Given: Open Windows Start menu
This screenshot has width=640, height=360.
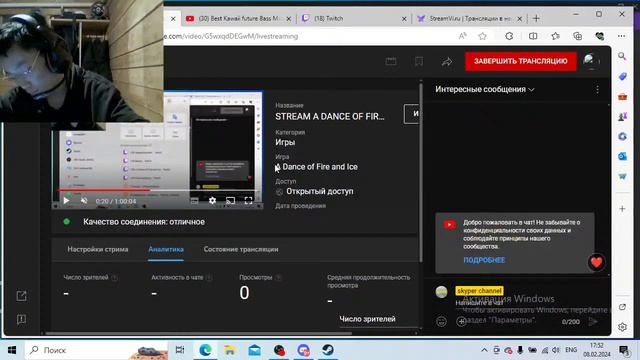Looking at the screenshot, I should pos(12,350).
